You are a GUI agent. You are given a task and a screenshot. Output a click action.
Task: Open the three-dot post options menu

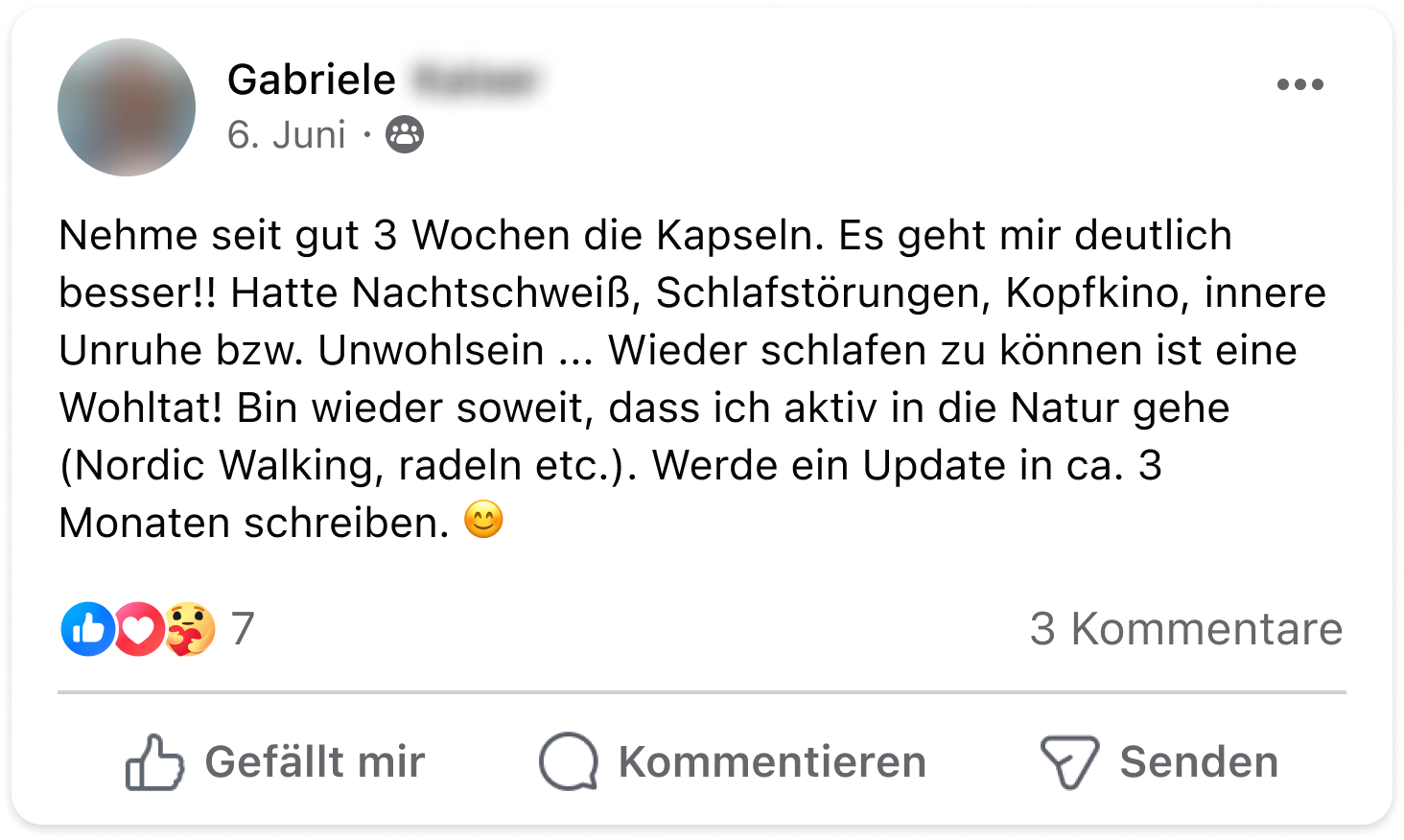[x=1299, y=84]
